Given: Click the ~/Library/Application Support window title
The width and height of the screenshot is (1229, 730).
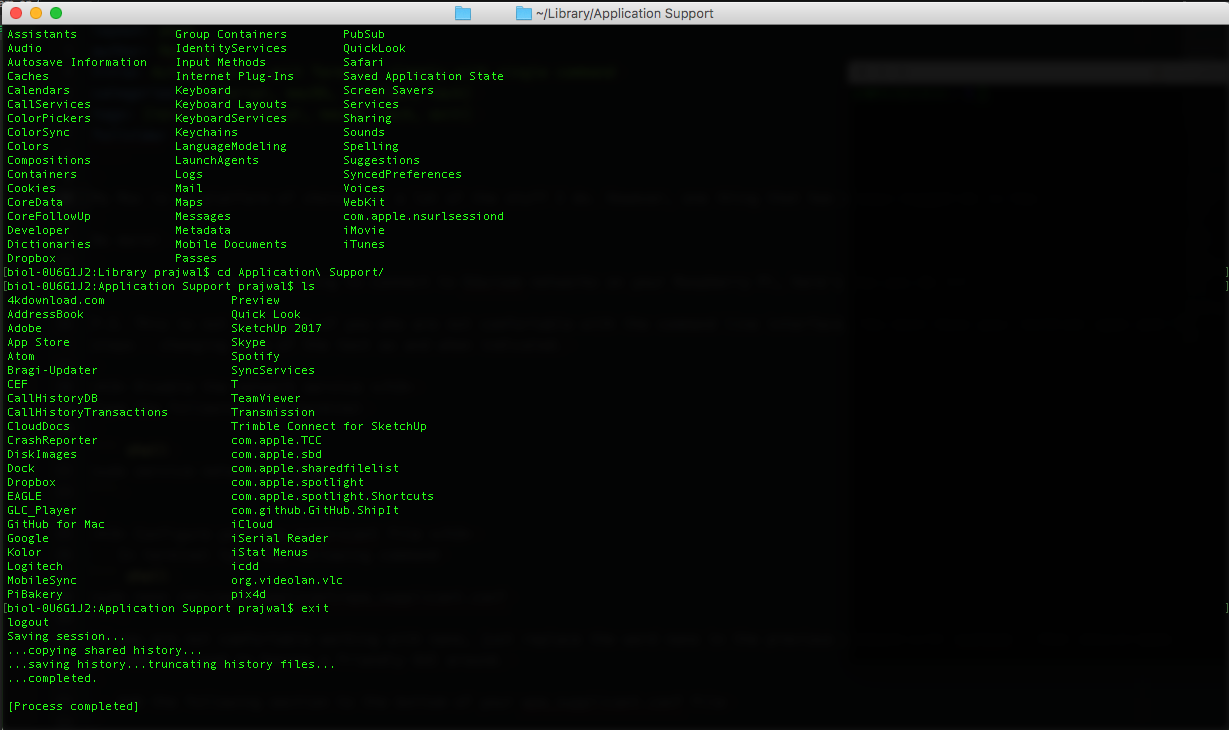Looking at the screenshot, I should point(625,14).
